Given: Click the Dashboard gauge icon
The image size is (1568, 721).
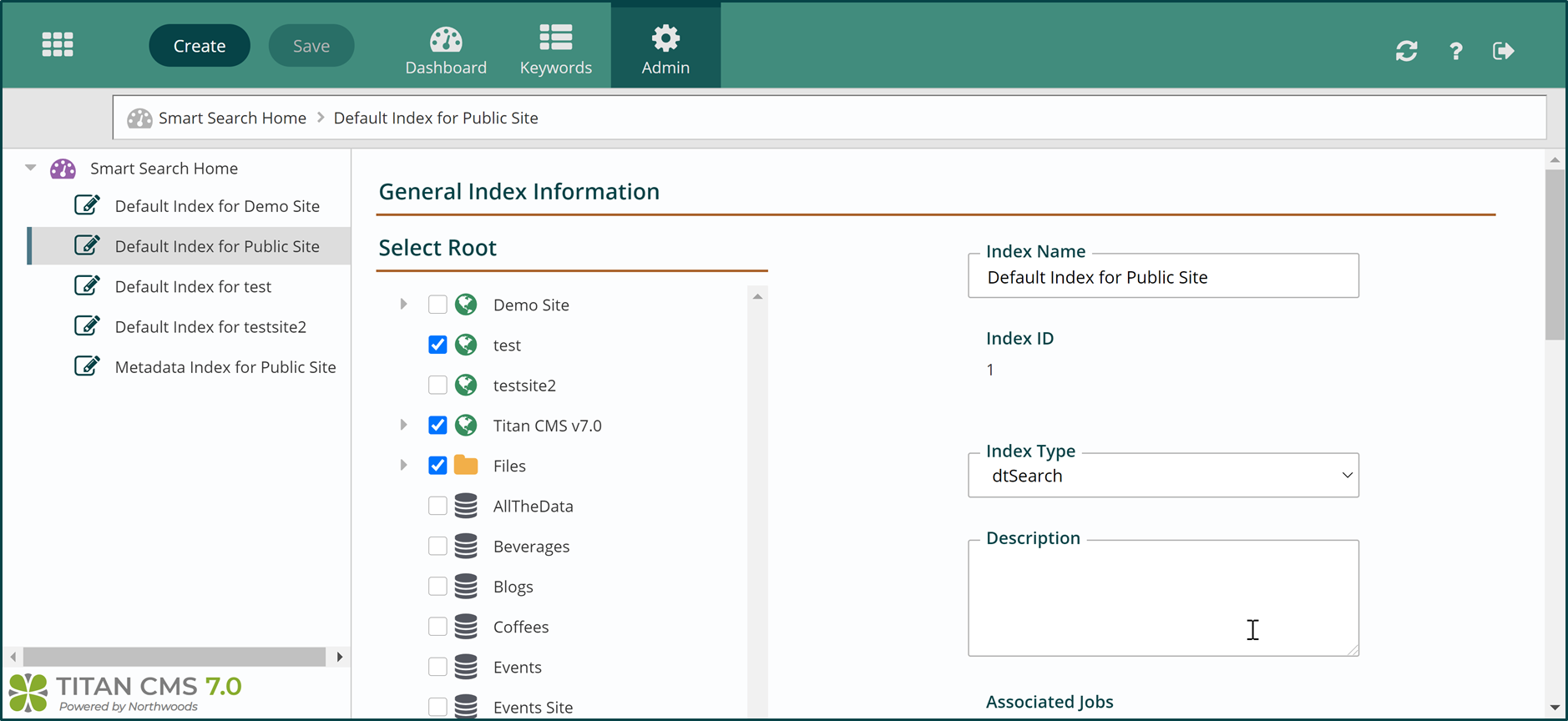Looking at the screenshot, I should click(446, 38).
